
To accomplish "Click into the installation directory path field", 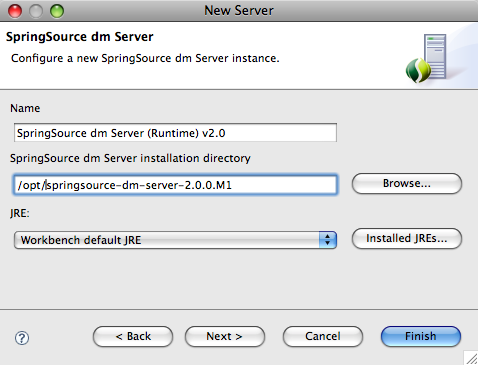I will tap(175, 184).
